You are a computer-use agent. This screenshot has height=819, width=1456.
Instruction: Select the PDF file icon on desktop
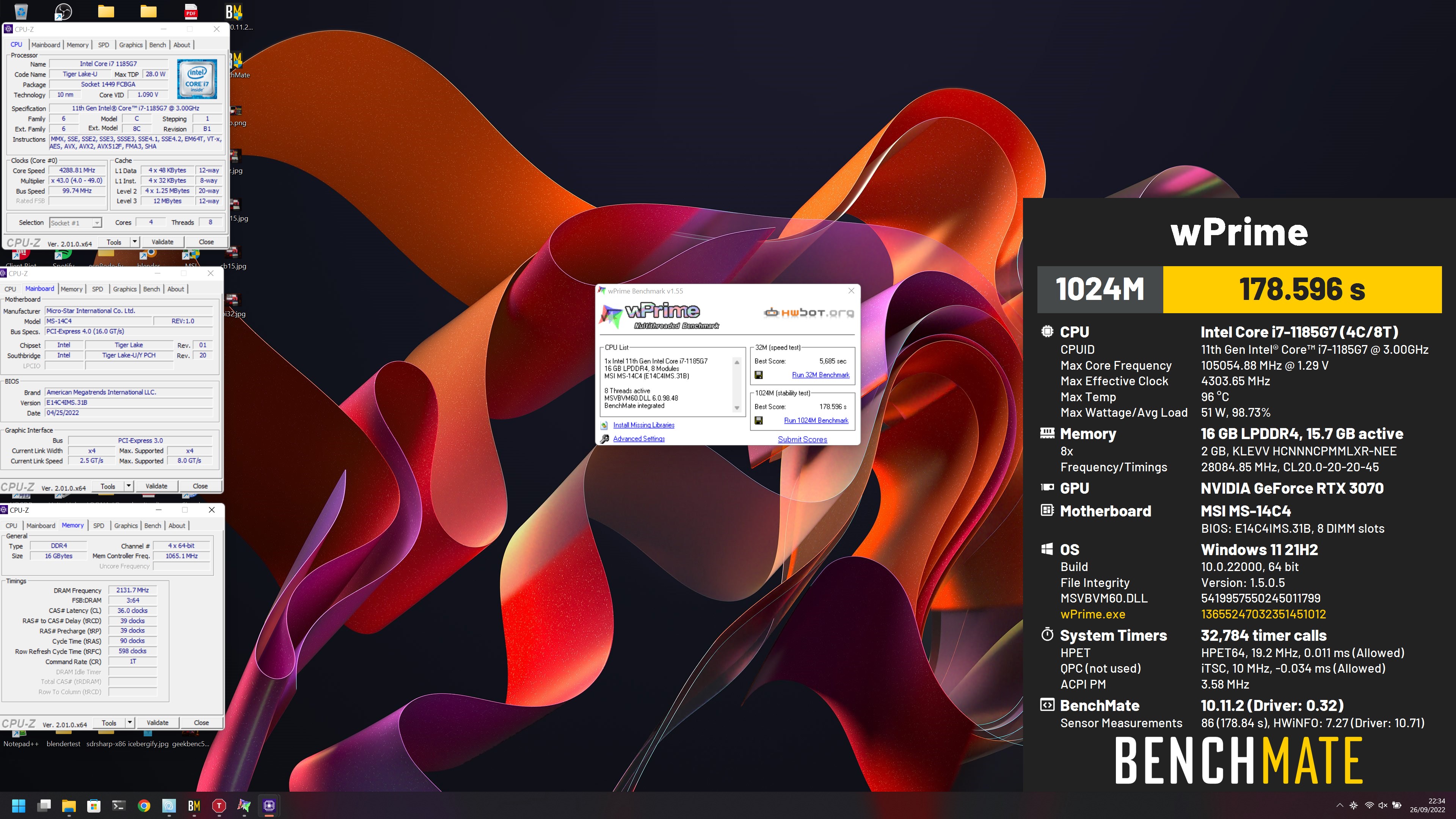pyautogui.click(x=191, y=11)
